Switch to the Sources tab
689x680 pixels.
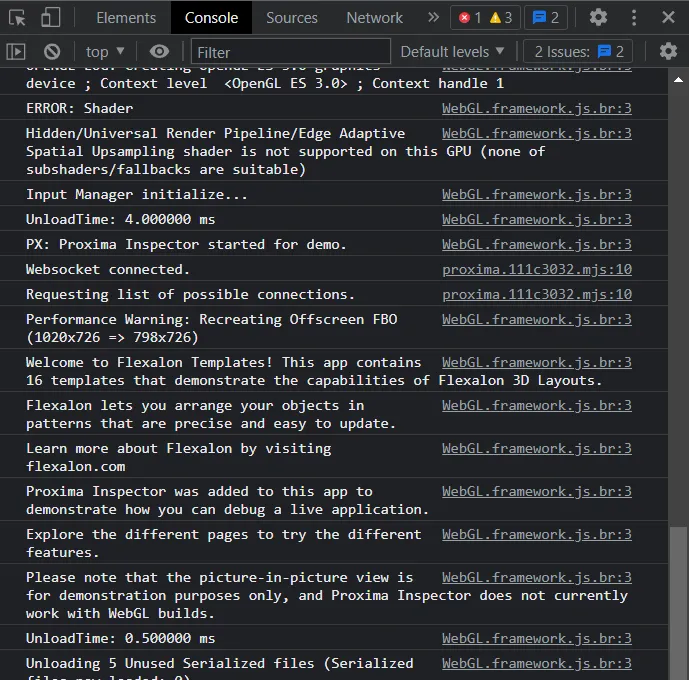coord(292,18)
